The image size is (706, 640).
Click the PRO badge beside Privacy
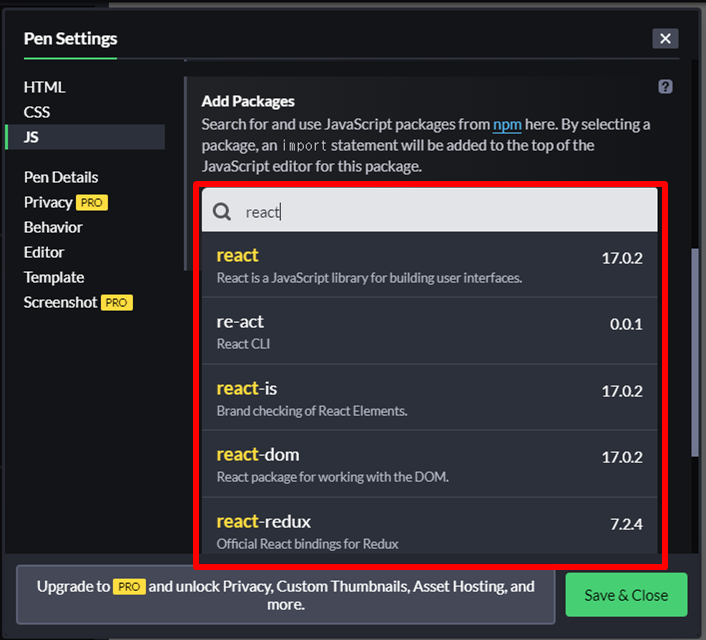click(x=92, y=203)
